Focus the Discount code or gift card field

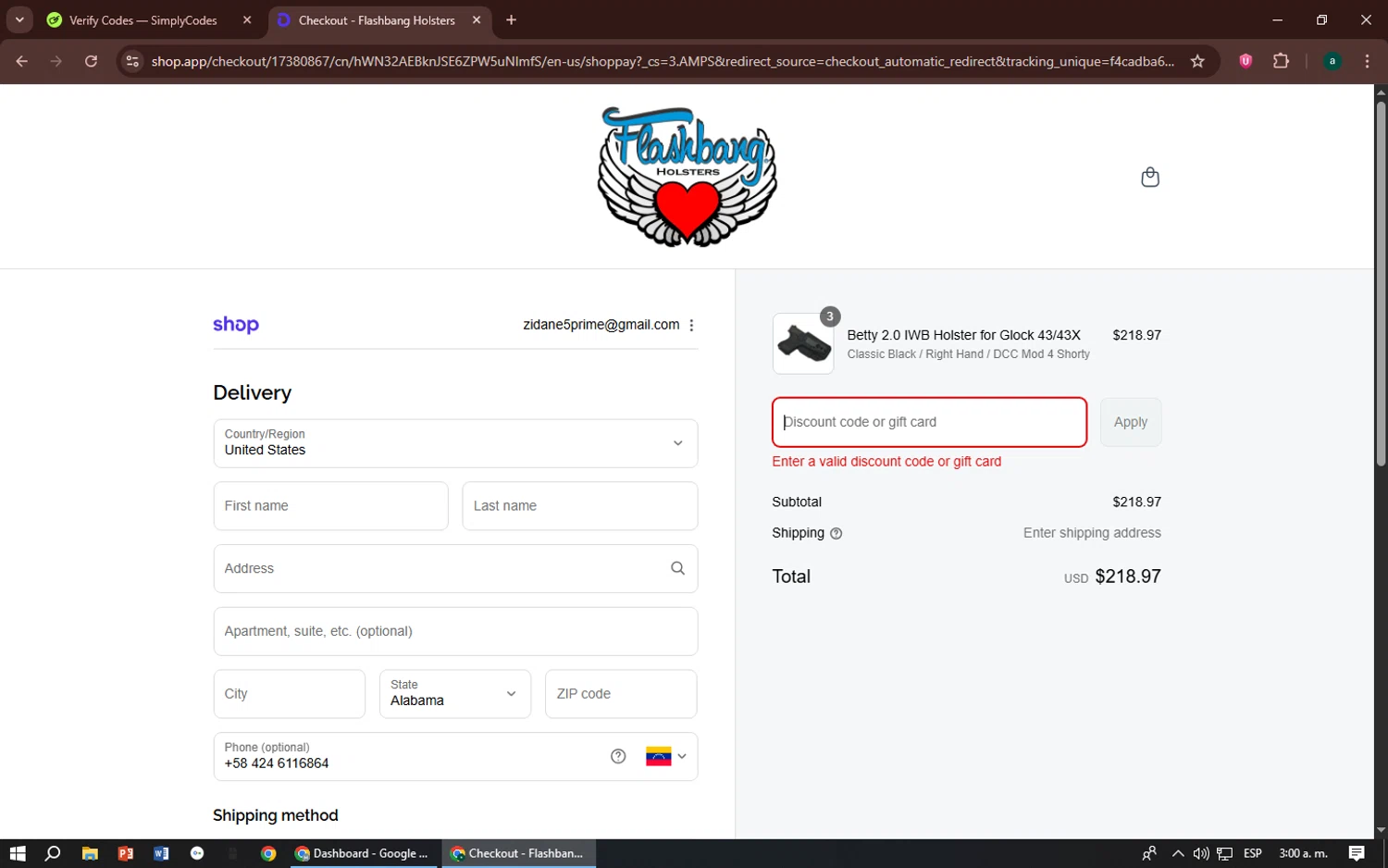(x=929, y=422)
